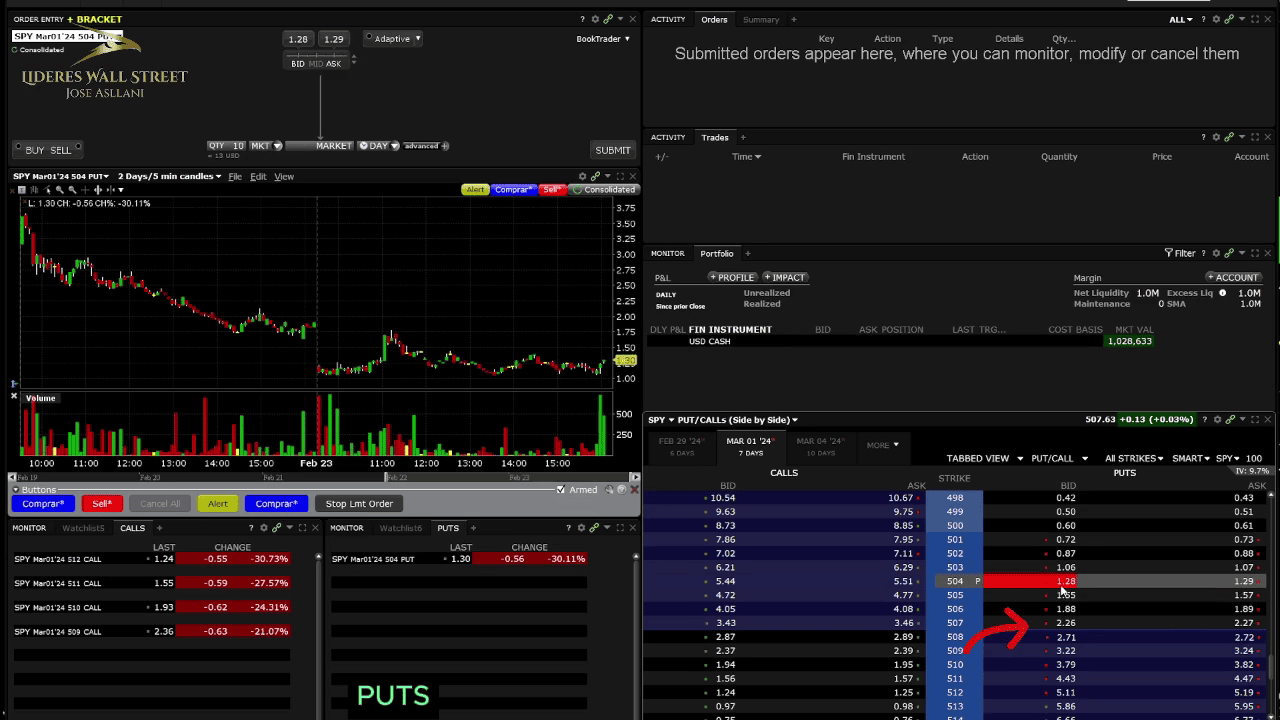Switch to the Summary tab
Screen dimensions: 1280x720
pyautogui.click(x=760, y=19)
